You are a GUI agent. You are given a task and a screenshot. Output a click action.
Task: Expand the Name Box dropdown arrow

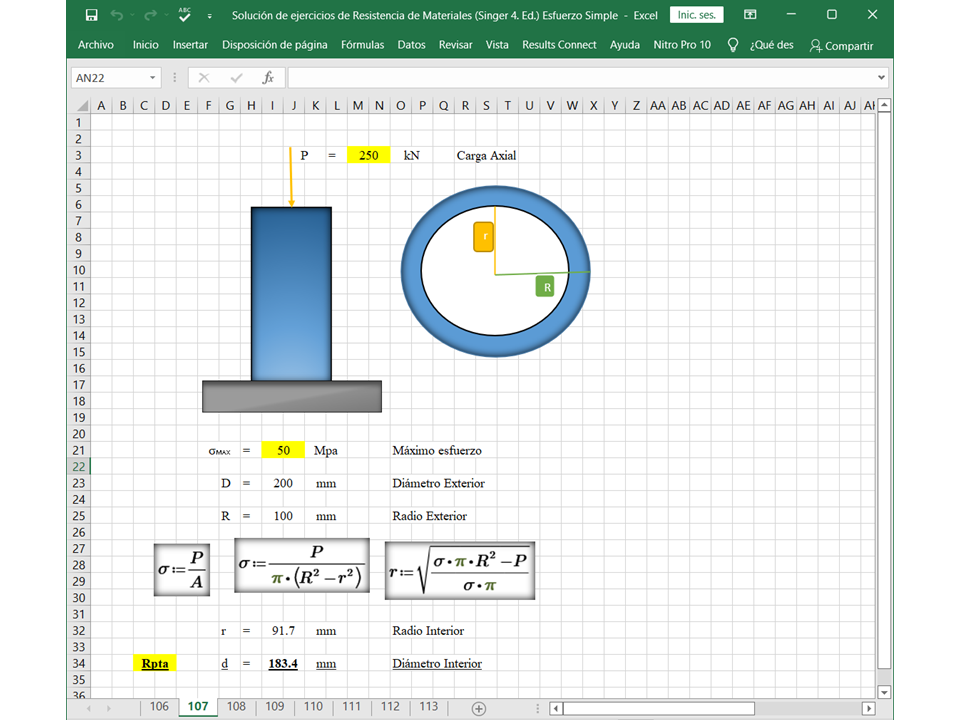152,78
